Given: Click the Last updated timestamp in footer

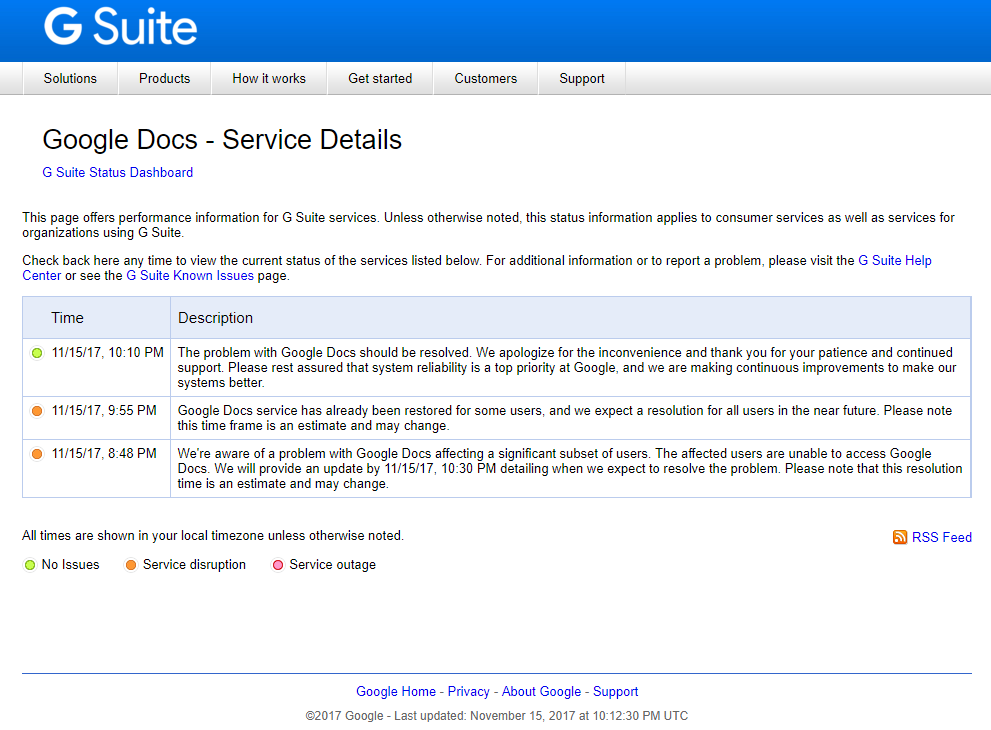Looking at the screenshot, I should coord(541,715).
